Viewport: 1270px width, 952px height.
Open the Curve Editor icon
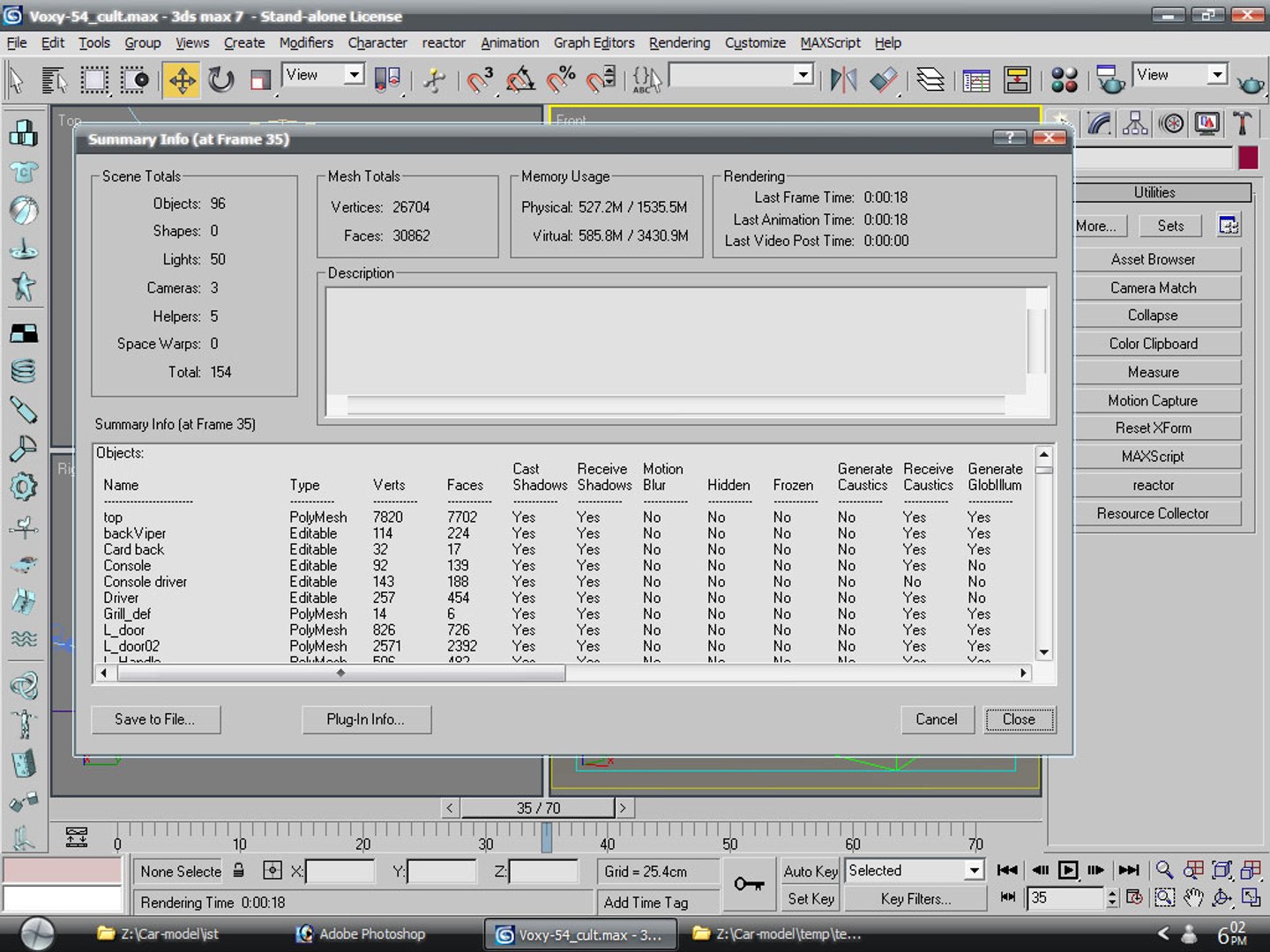(976, 80)
